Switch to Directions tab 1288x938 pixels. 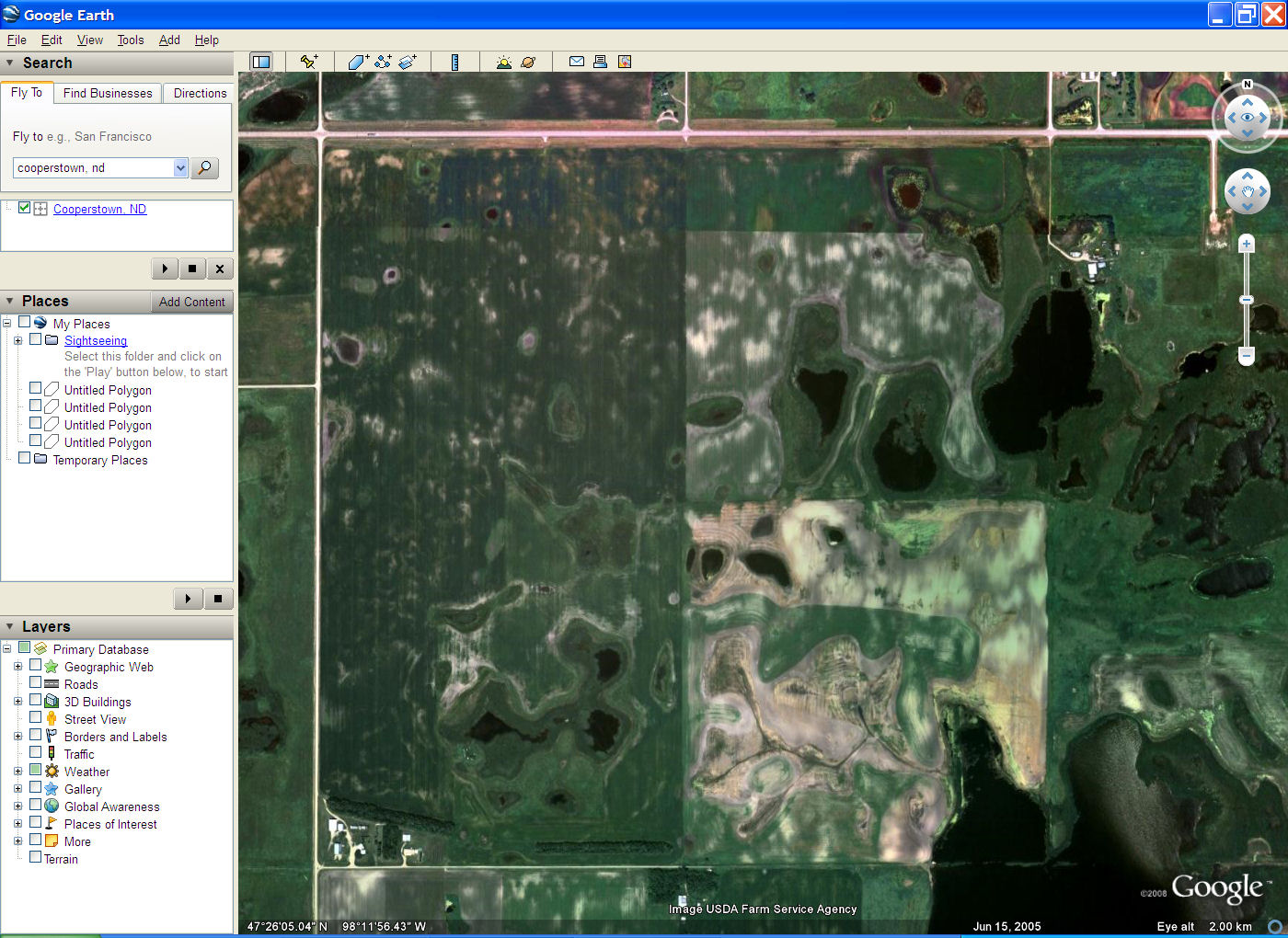[200, 93]
